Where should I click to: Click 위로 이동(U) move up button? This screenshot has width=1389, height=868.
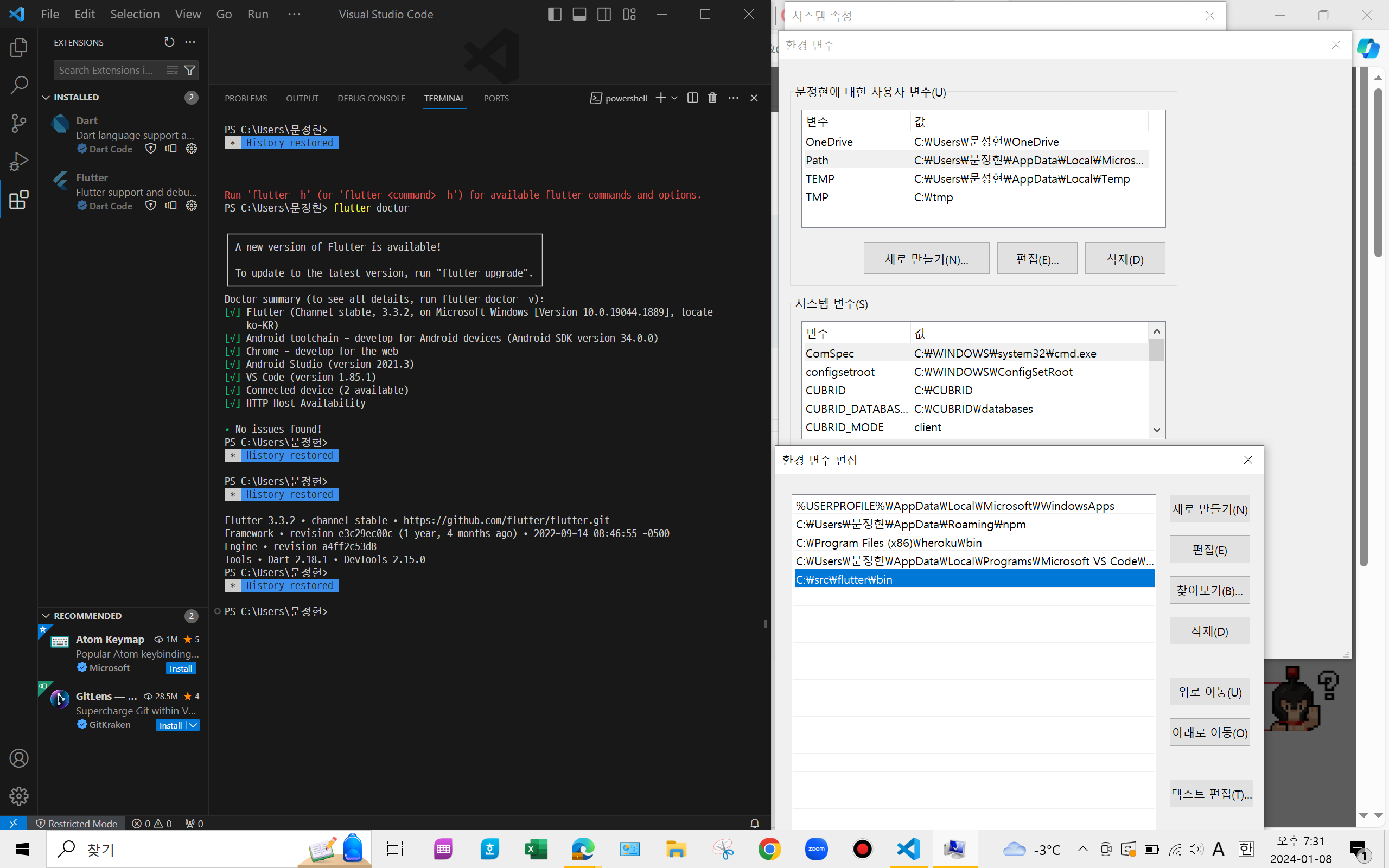pos(1209,692)
